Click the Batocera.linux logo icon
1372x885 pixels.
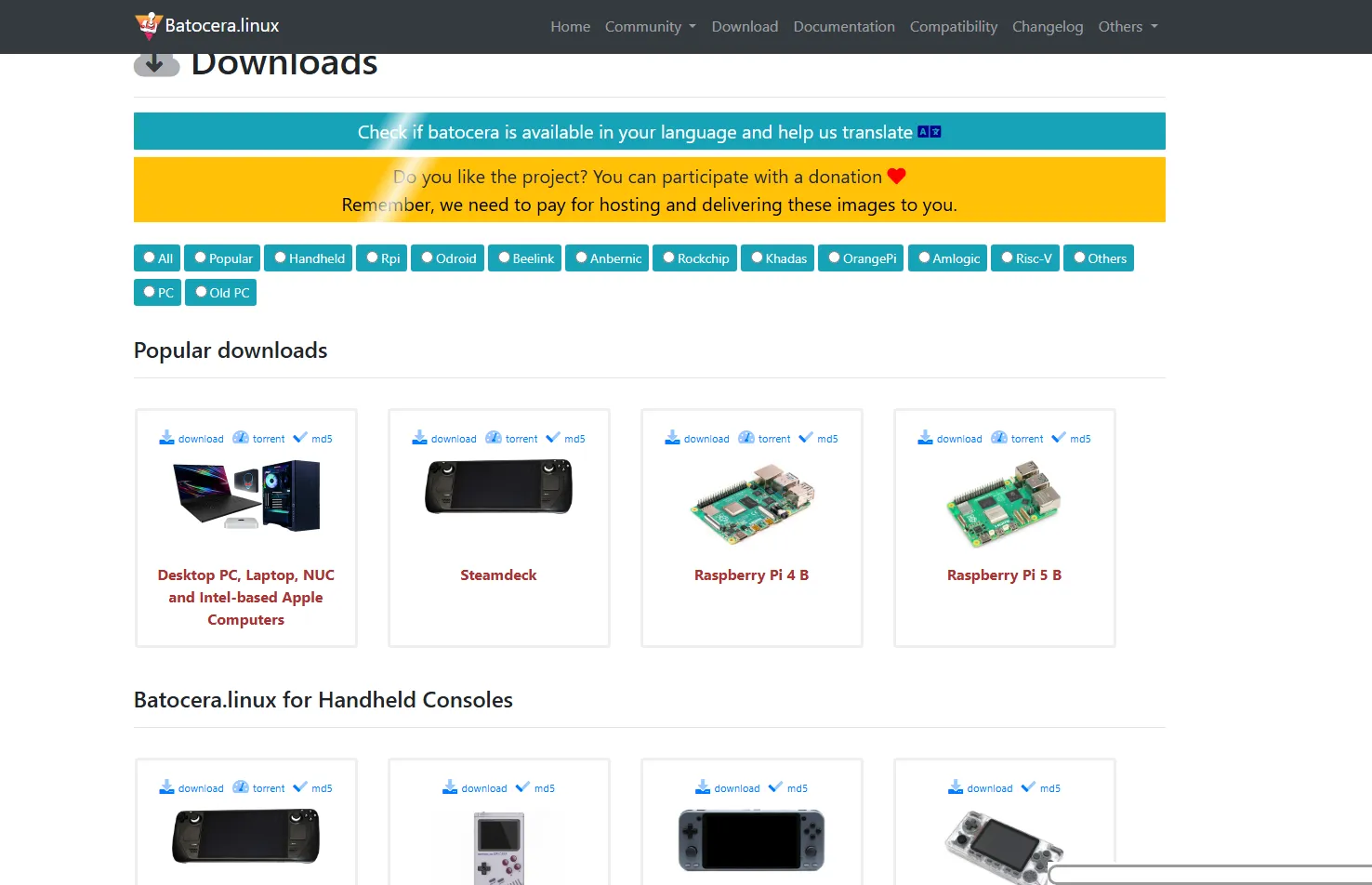click(148, 25)
